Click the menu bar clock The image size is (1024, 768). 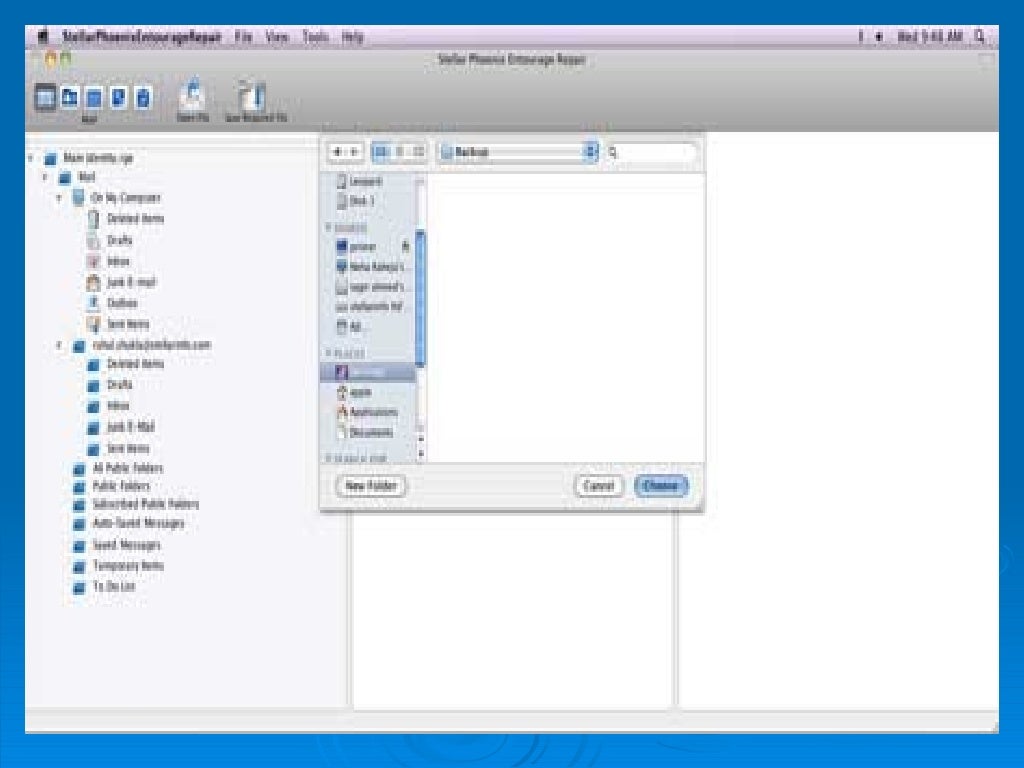[x=930, y=37]
